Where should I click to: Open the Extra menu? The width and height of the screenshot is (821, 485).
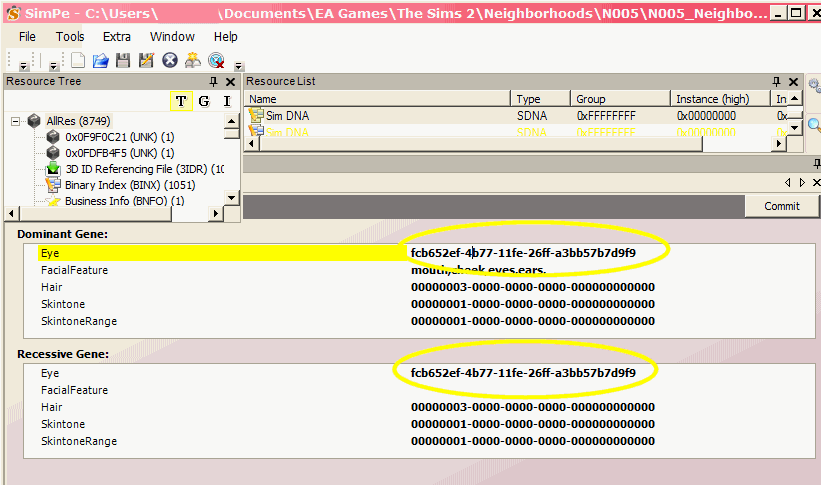117,37
